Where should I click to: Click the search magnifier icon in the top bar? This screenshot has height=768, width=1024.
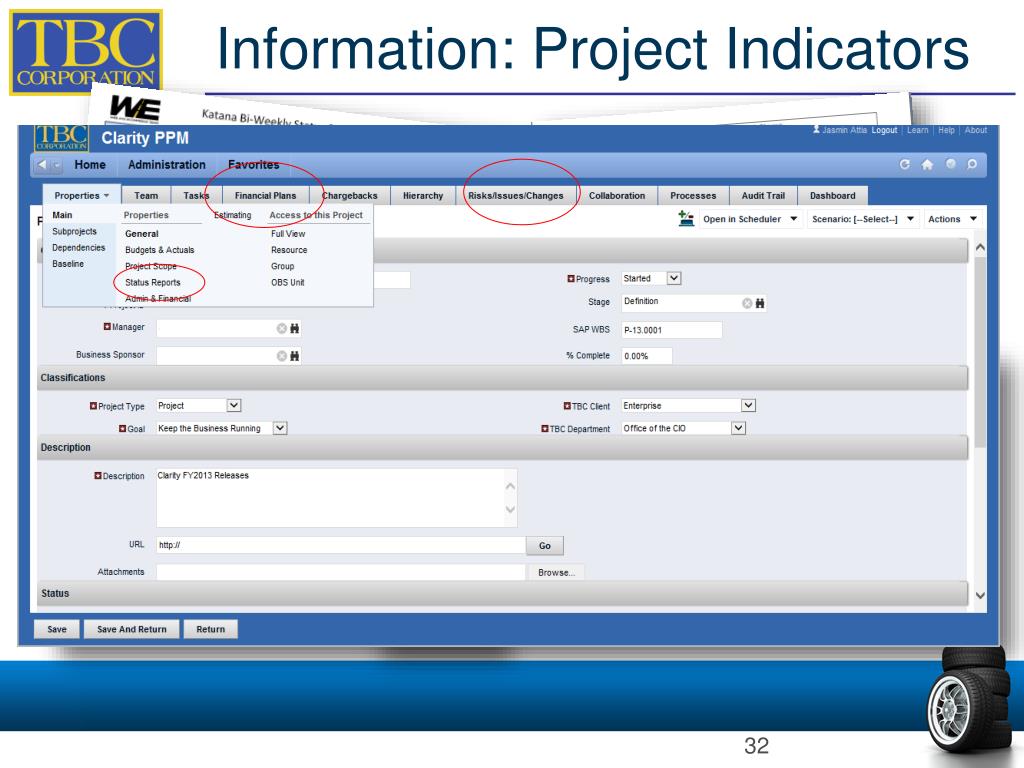tap(972, 165)
